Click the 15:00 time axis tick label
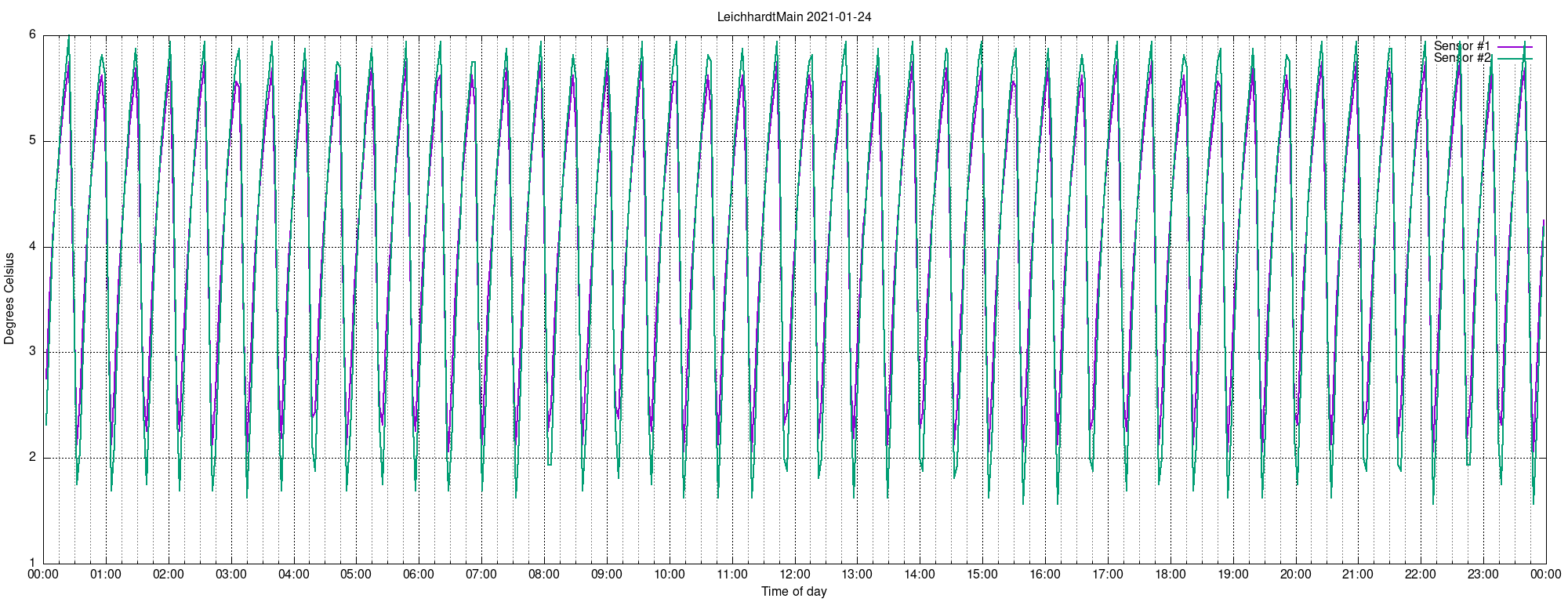The image size is (1568, 602). (x=982, y=575)
